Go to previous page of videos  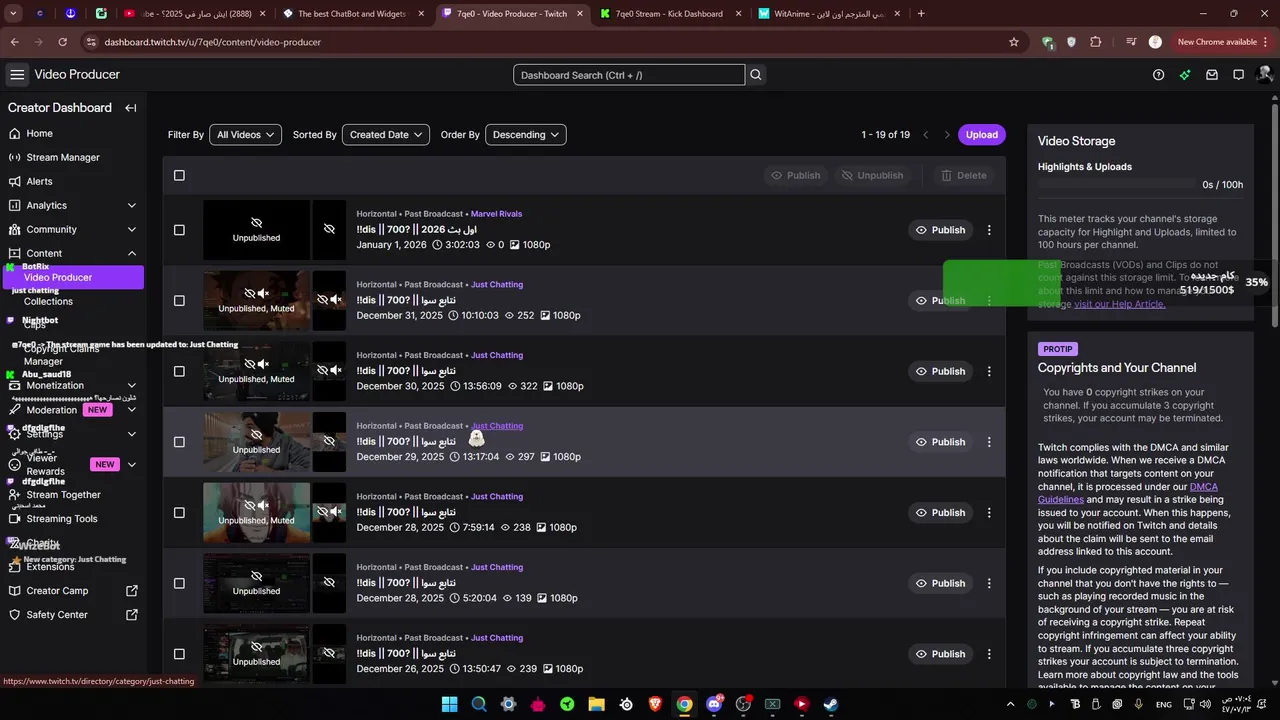(926, 135)
